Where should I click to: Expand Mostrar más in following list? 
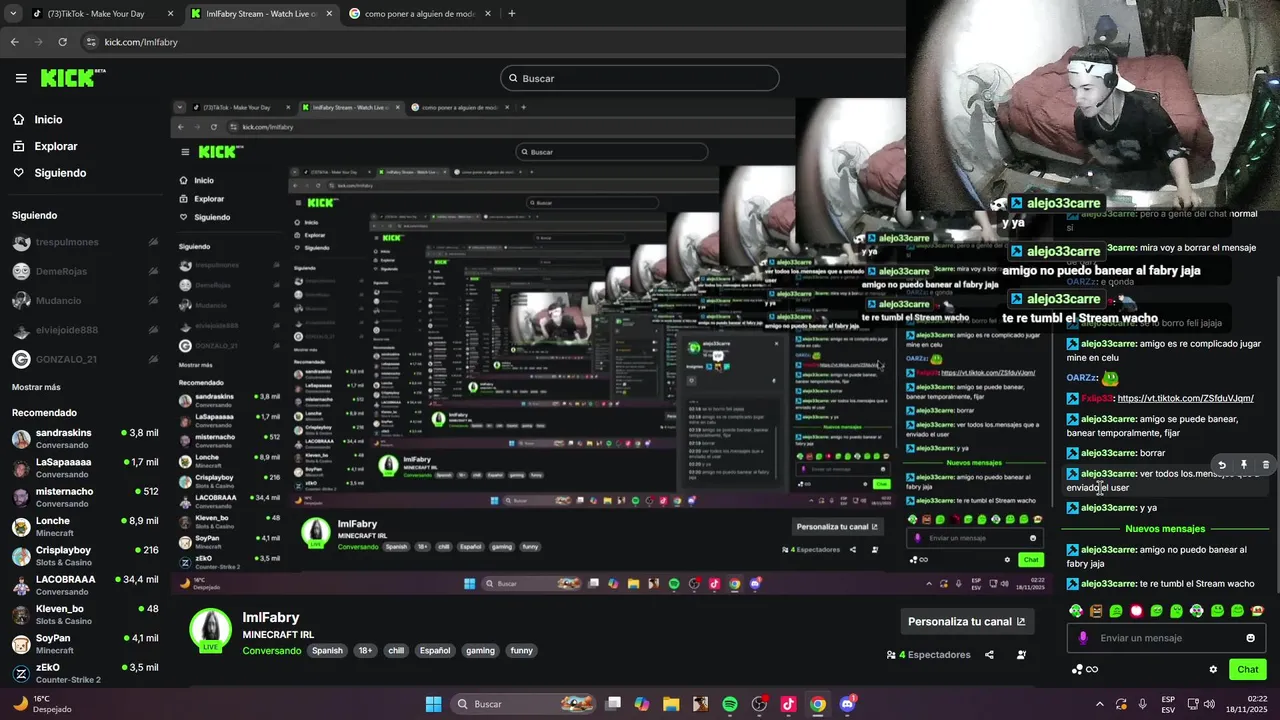(x=36, y=387)
